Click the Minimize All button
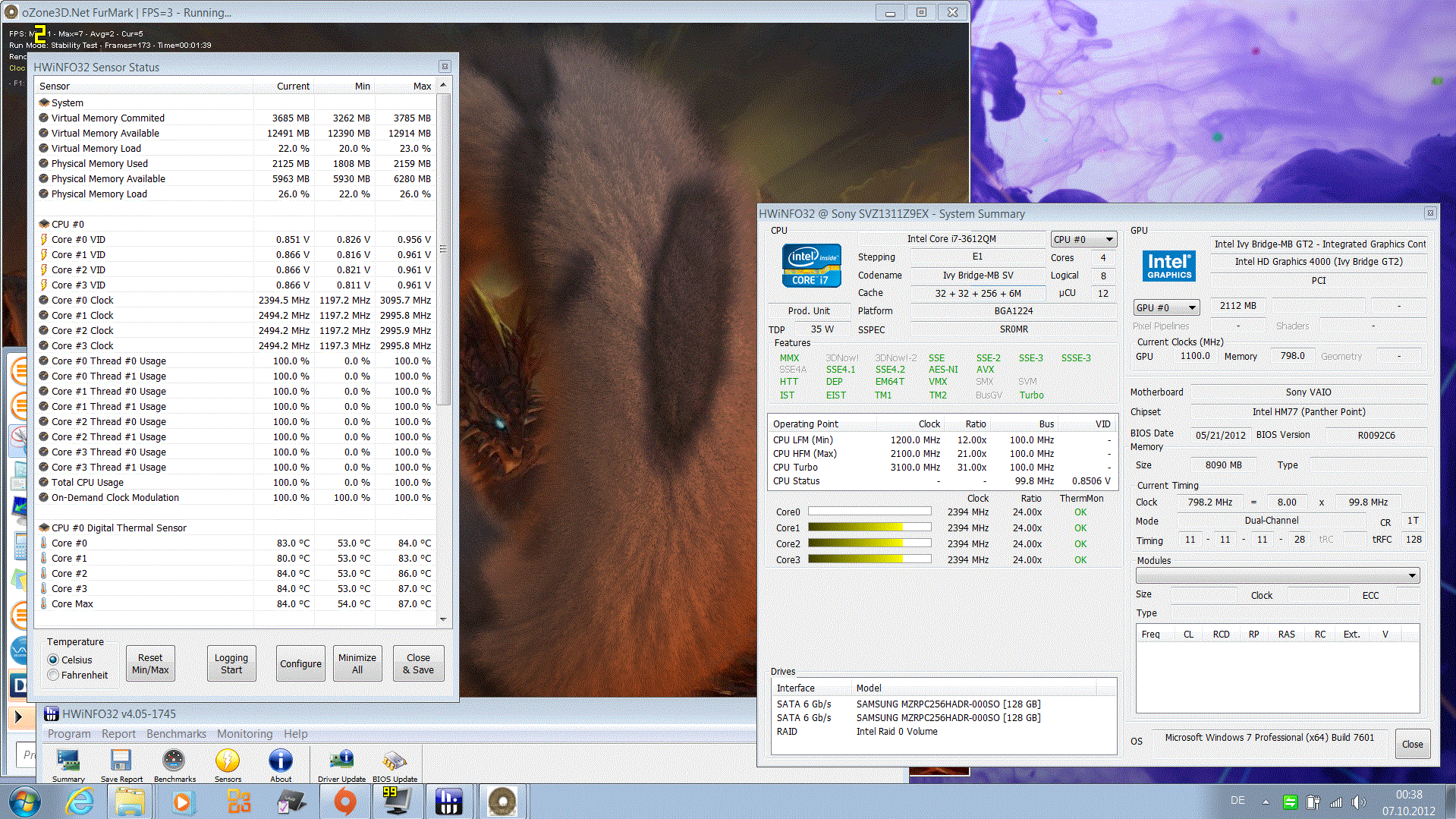1456x819 pixels. (357, 663)
